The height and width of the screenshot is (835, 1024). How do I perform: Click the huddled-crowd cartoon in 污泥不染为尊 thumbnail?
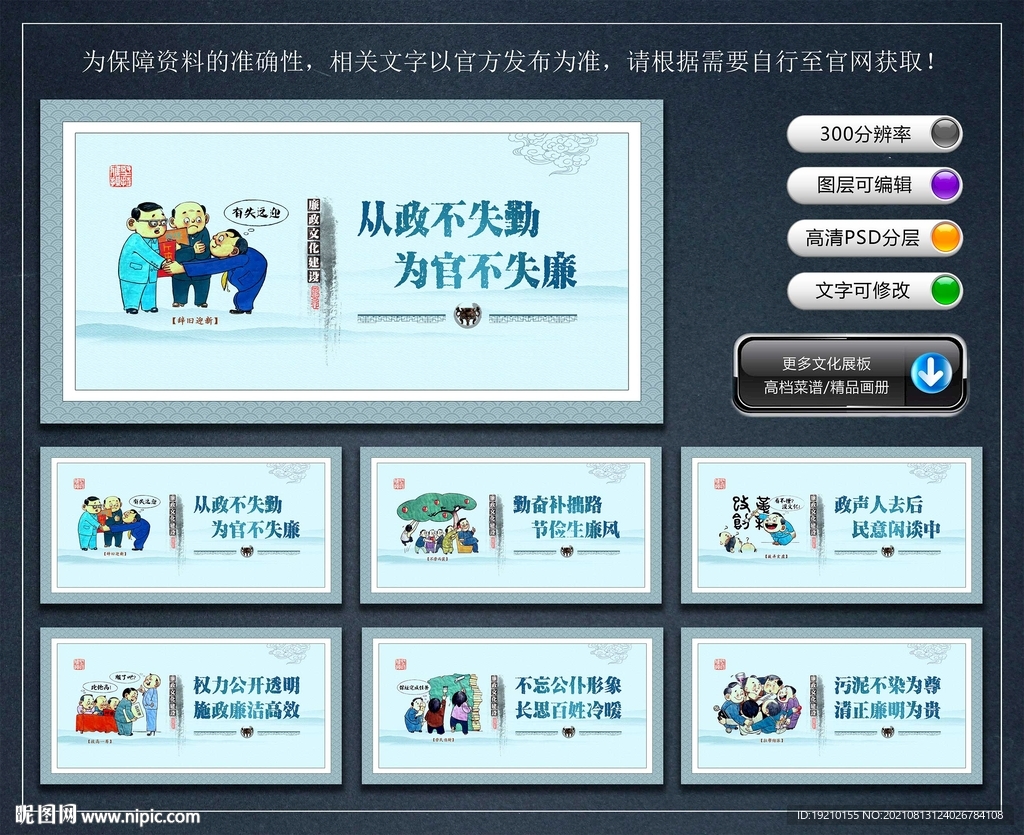[762, 704]
